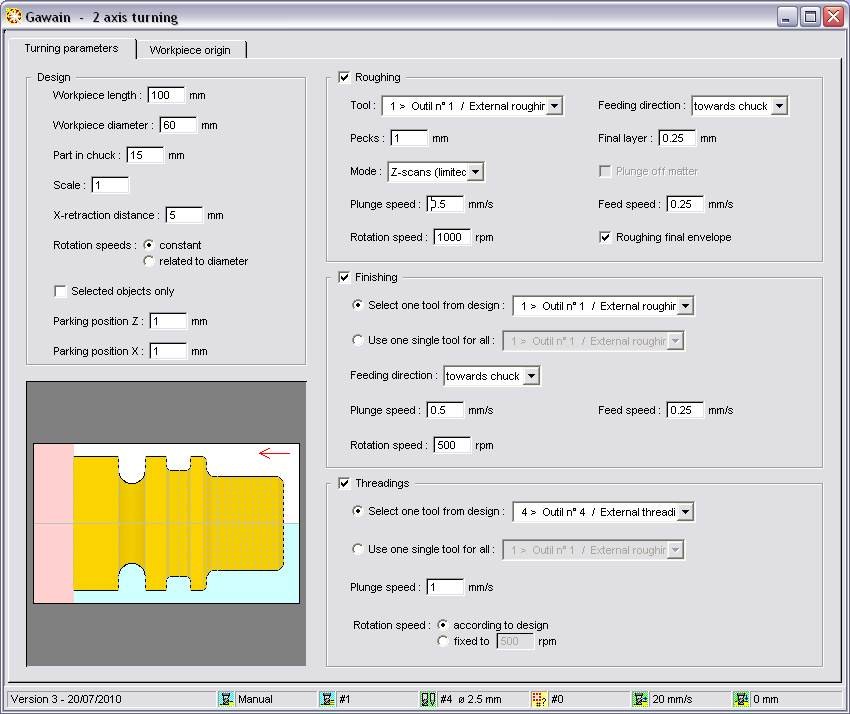Open the Roughing Tool dropdown
The width and height of the screenshot is (850, 714).
point(555,106)
